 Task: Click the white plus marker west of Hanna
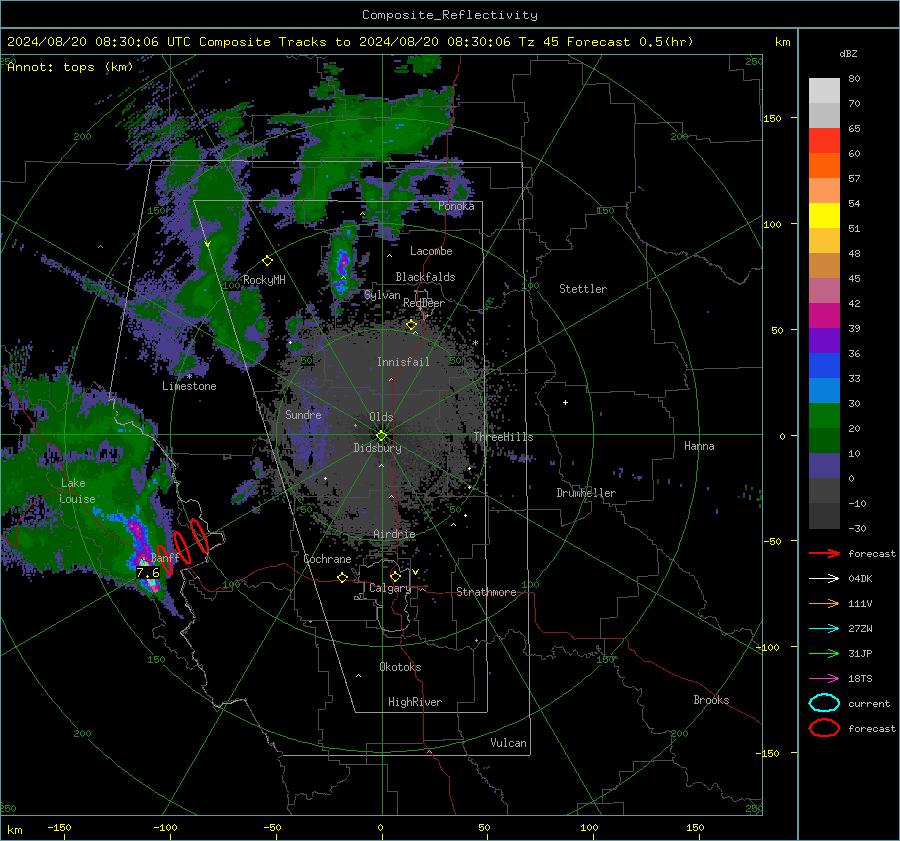[565, 402]
